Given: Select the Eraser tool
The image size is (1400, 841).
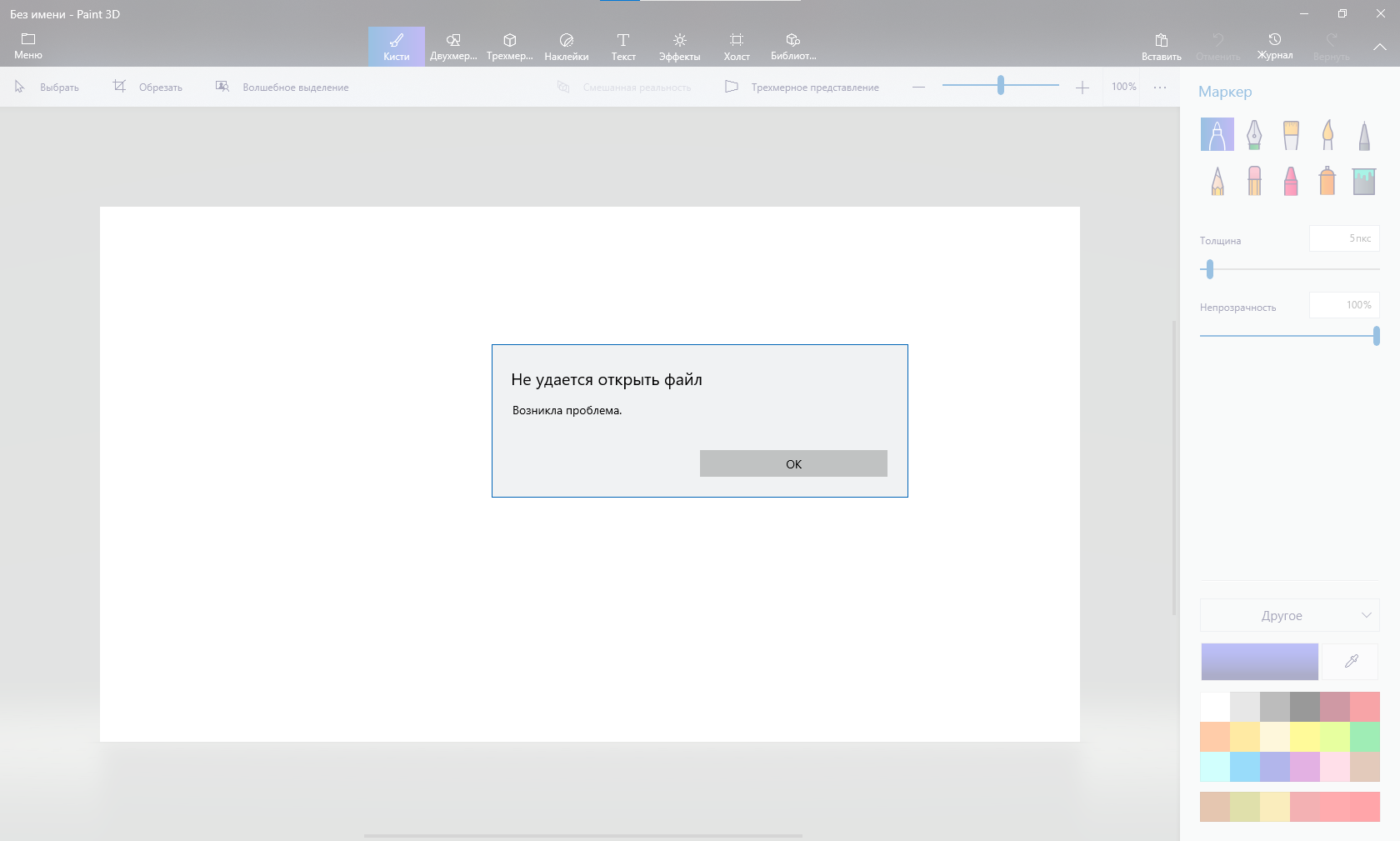Looking at the screenshot, I should pos(1254,180).
